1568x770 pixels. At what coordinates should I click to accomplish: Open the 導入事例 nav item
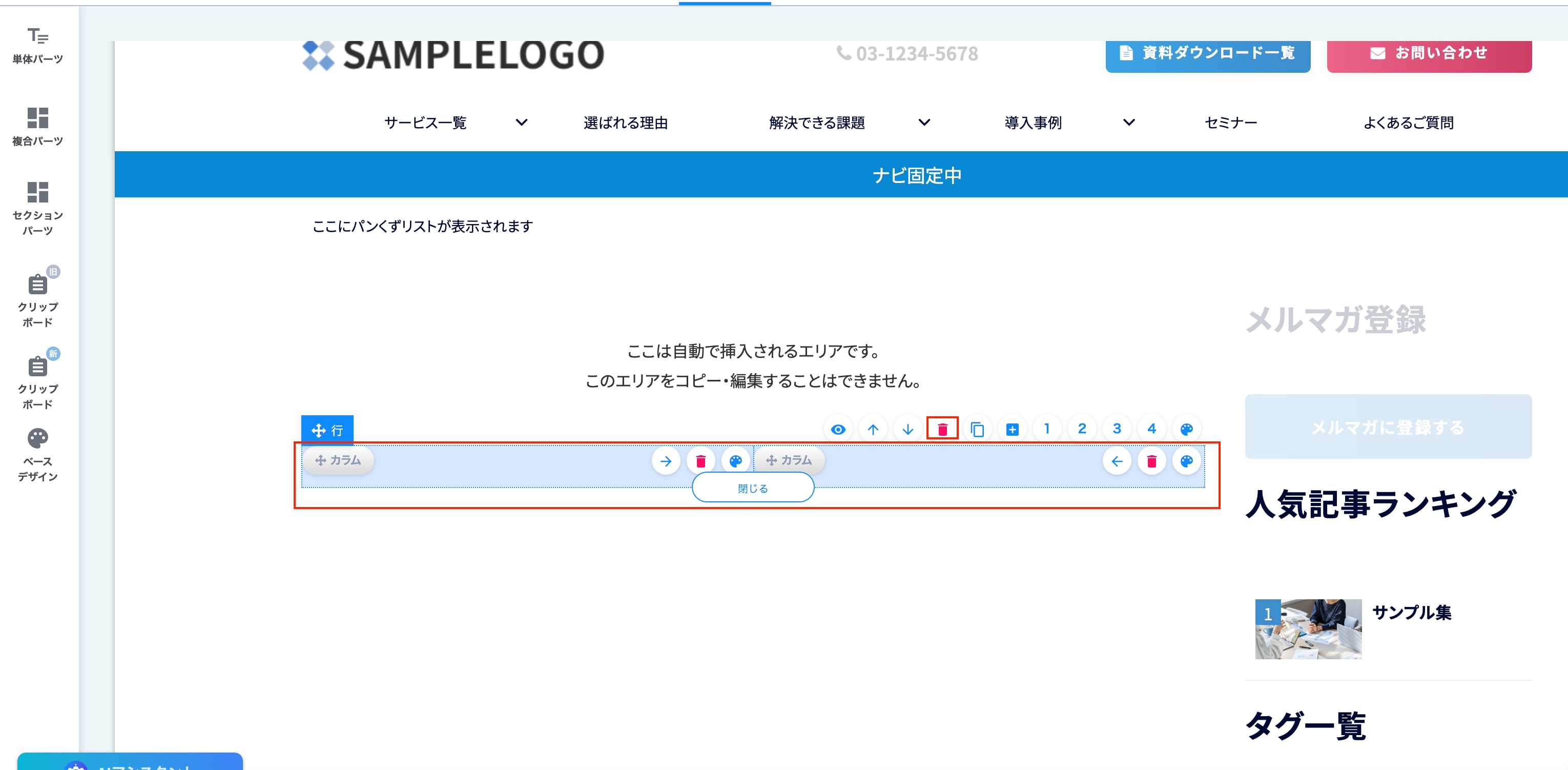click(x=1033, y=123)
